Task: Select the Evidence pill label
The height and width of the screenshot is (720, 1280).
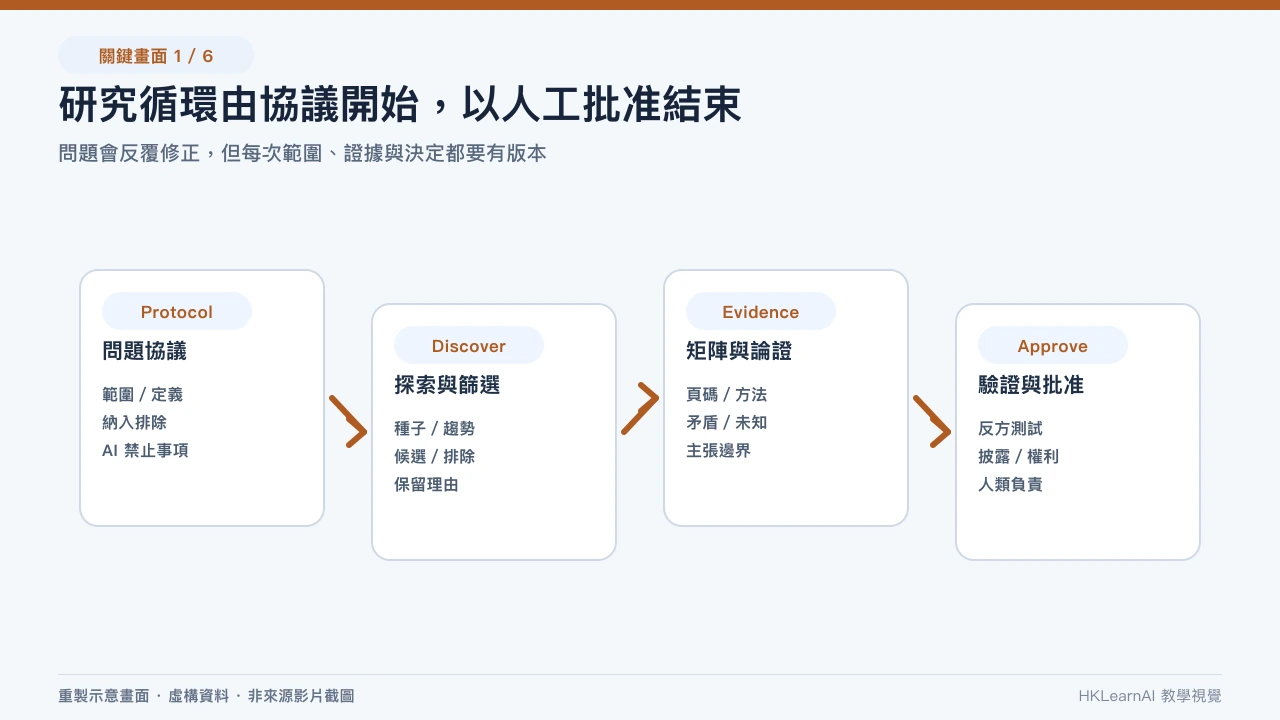Action: coord(761,312)
